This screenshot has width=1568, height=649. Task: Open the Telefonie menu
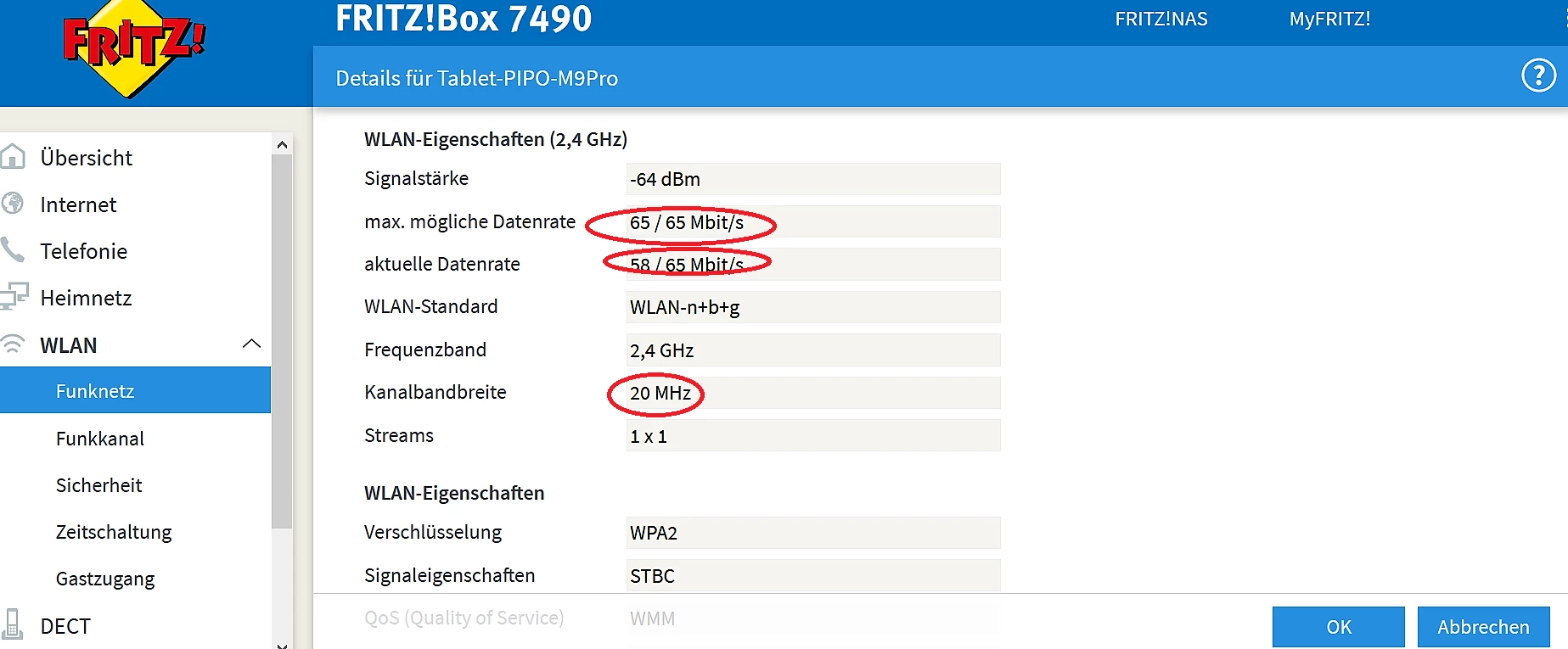[83, 251]
